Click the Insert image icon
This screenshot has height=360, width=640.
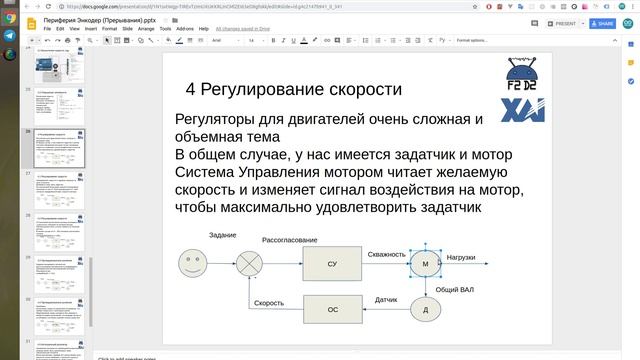[127, 40]
